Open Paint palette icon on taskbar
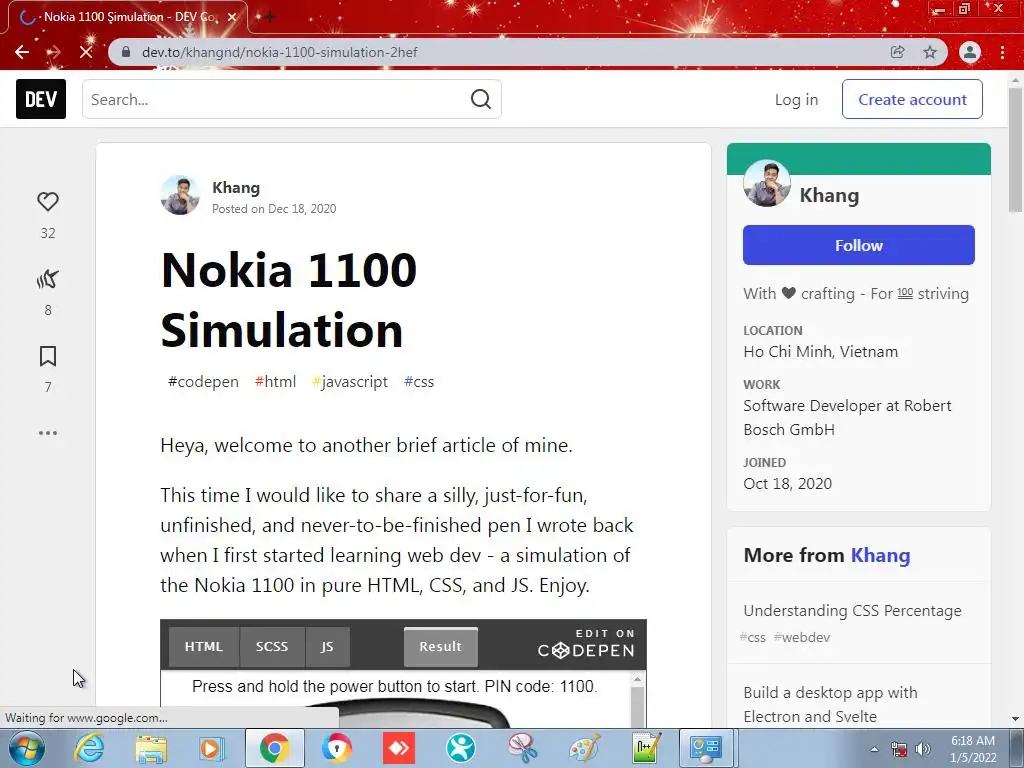Image resolution: width=1024 pixels, height=768 pixels. coord(584,748)
